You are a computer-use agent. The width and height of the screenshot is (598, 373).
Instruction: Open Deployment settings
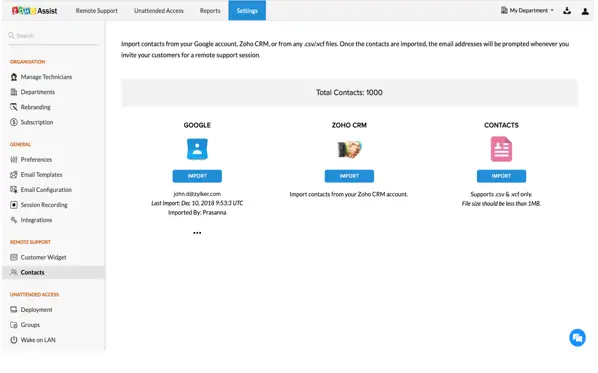point(37,310)
